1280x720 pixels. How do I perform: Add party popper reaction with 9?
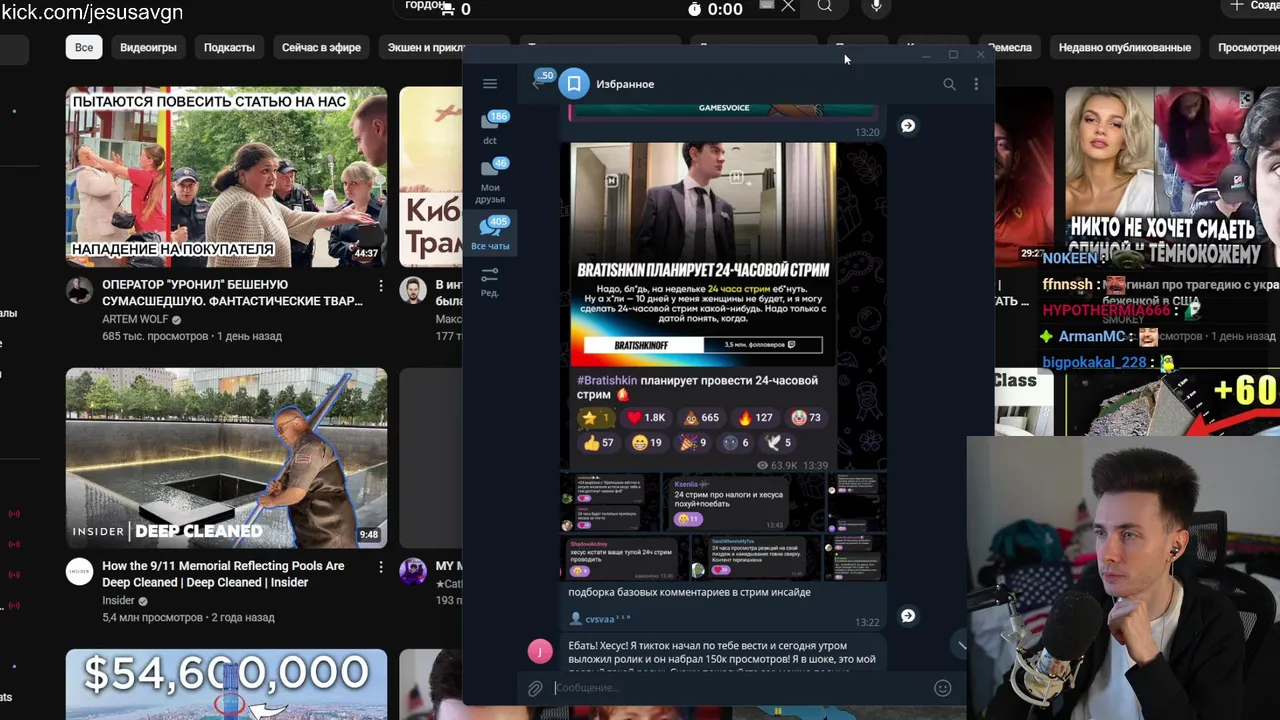(x=694, y=443)
